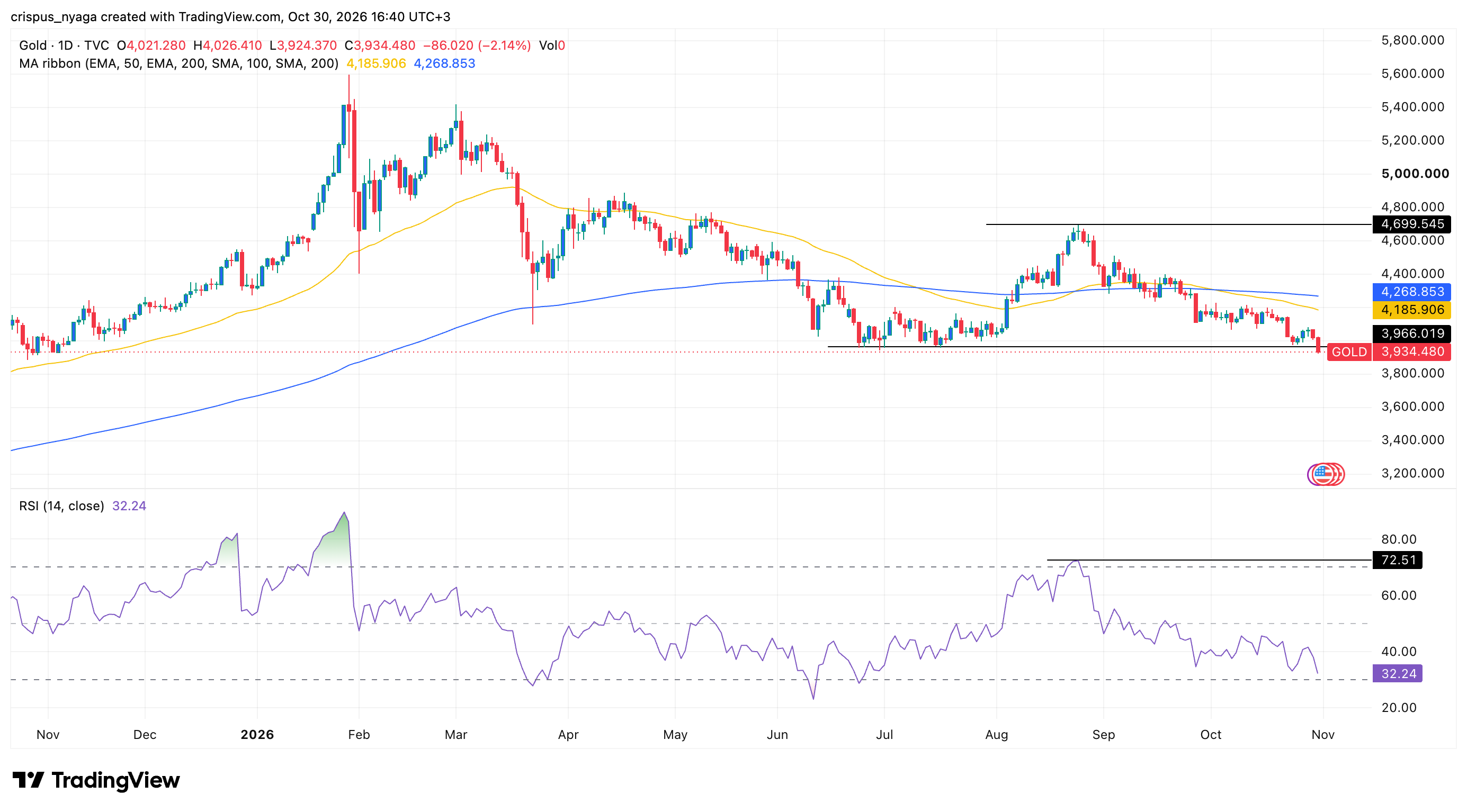1467x812 pixels.
Task: Click the Jun label on time axis
Action: (777, 735)
